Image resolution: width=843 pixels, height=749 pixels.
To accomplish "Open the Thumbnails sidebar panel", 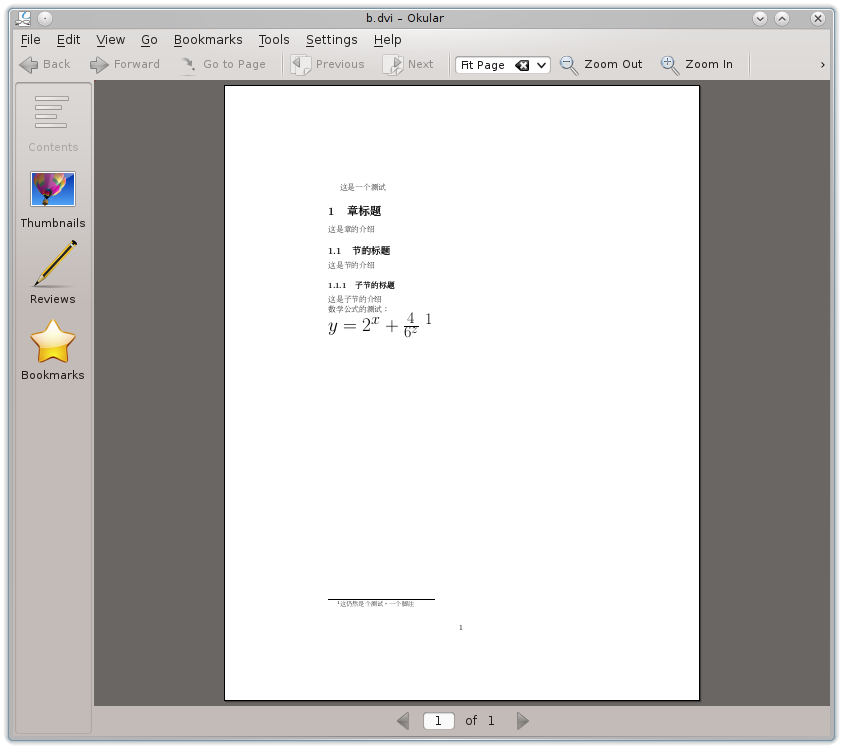I will point(53,199).
